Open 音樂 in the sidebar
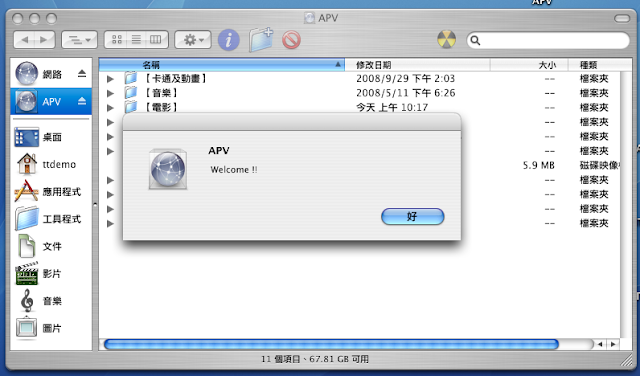Image resolution: width=640 pixels, height=376 pixels. tap(51, 301)
